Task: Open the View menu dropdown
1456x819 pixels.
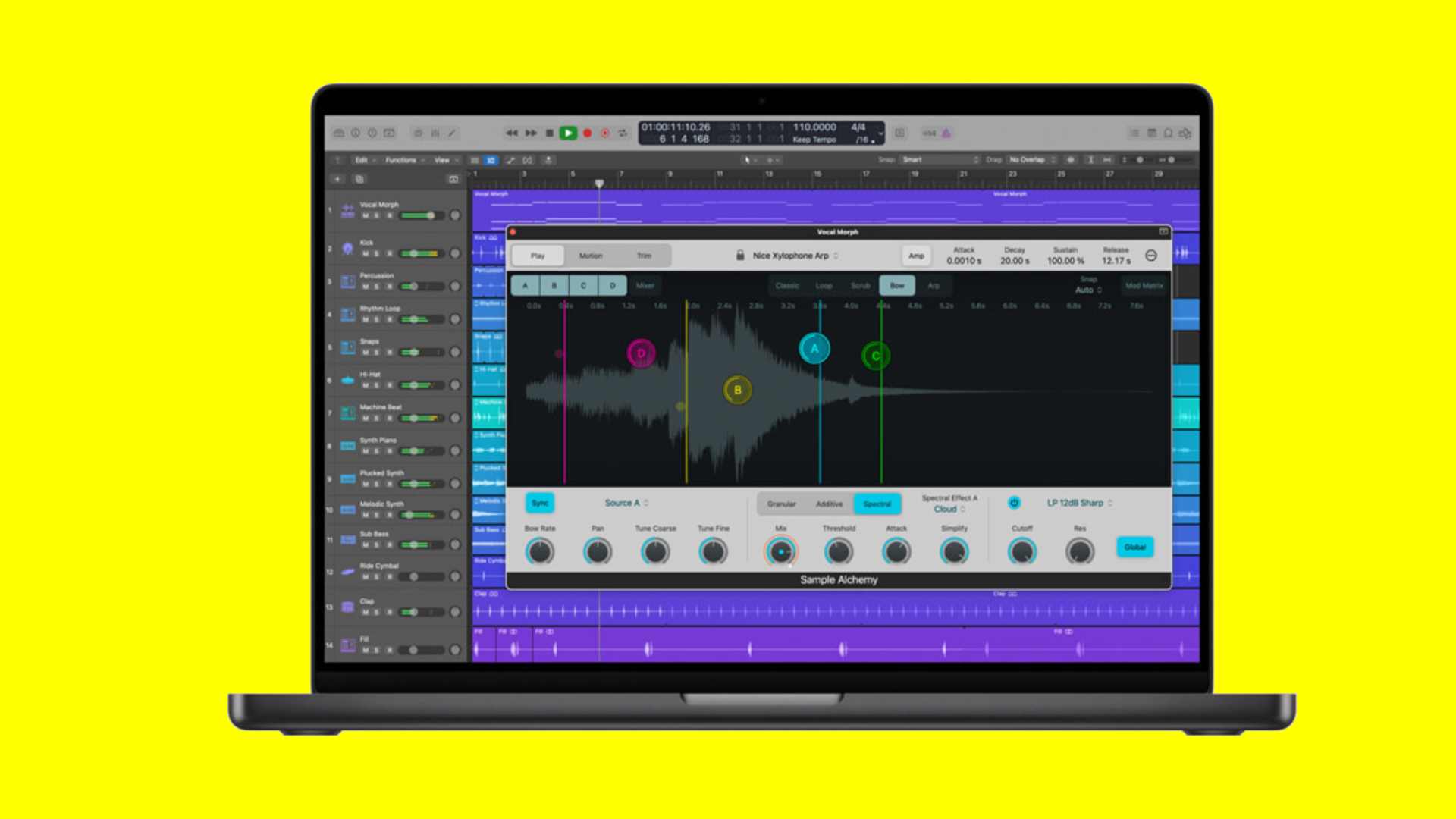Action: (x=445, y=160)
